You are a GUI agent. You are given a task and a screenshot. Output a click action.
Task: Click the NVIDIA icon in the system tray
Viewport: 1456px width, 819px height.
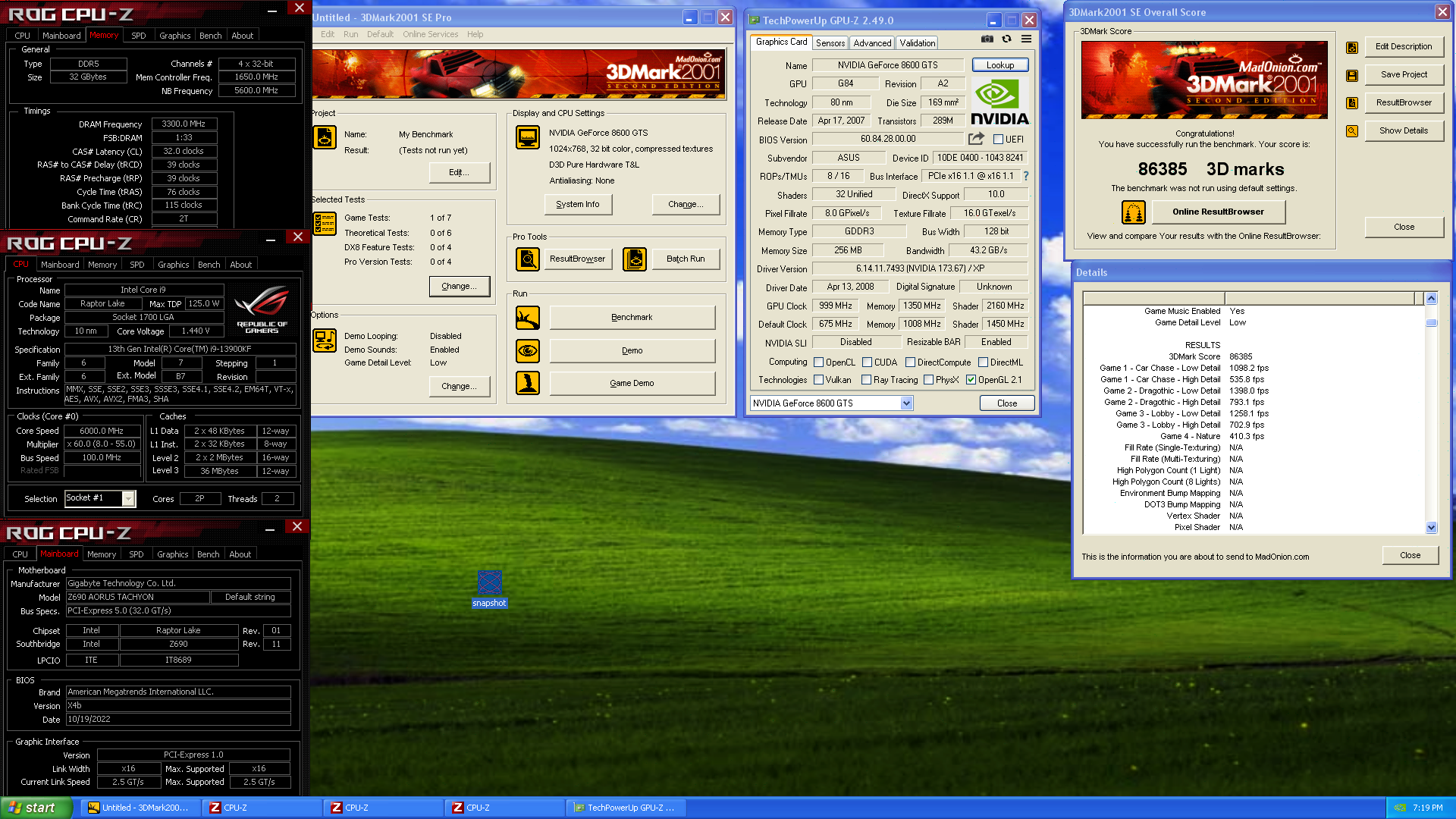[1400, 808]
